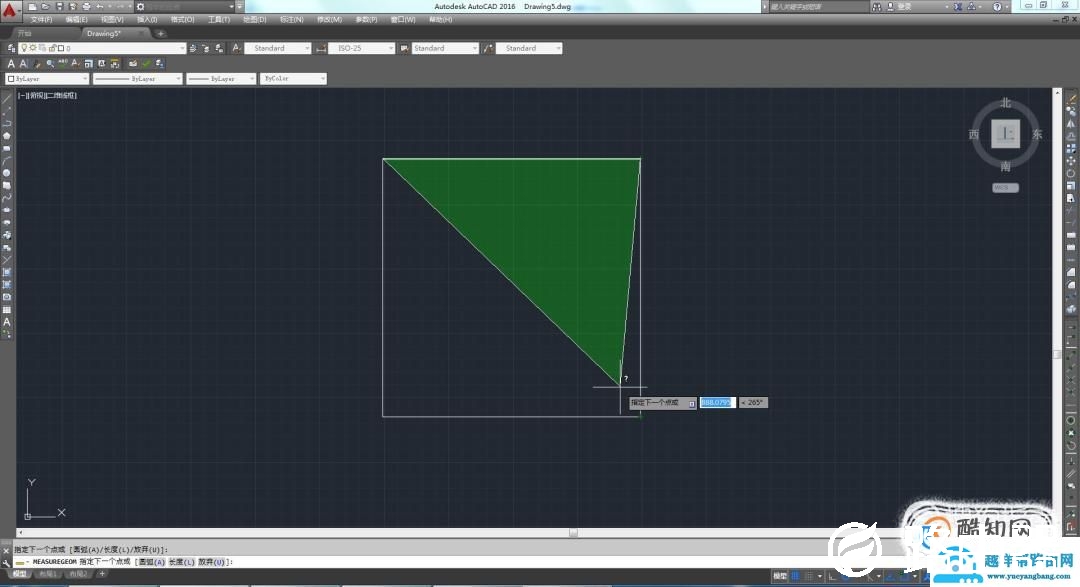
Task: Expand the layer dropdown list
Action: coord(181,48)
